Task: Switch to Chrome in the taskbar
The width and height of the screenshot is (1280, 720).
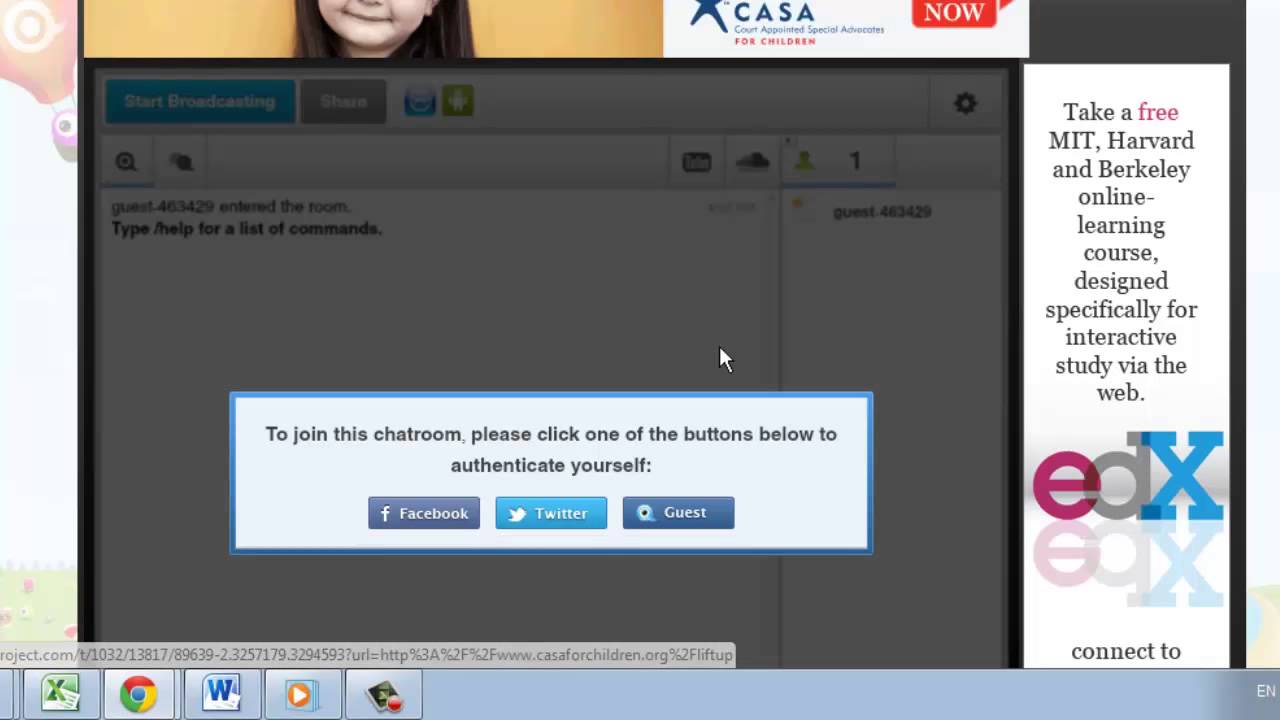Action: pyautogui.click(x=138, y=694)
